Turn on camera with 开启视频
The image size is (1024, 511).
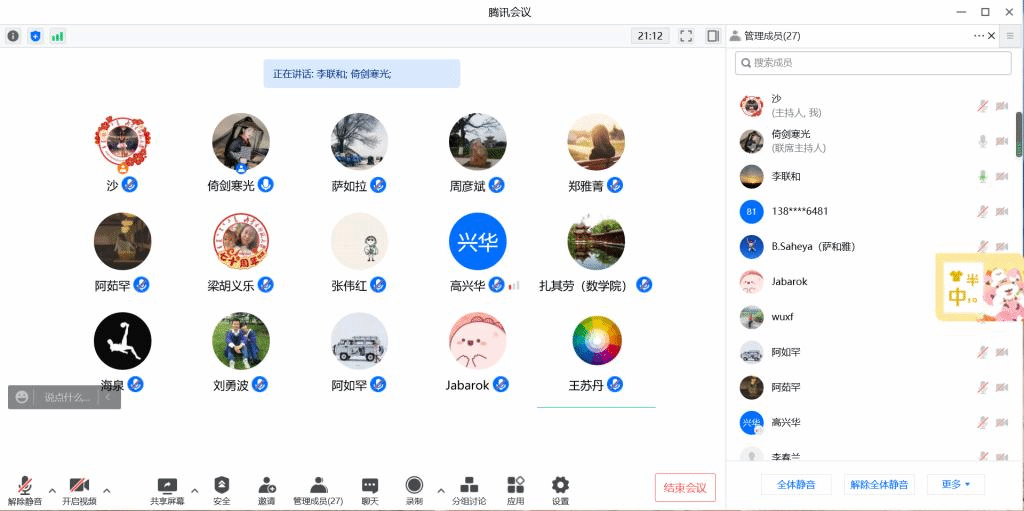[79, 489]
